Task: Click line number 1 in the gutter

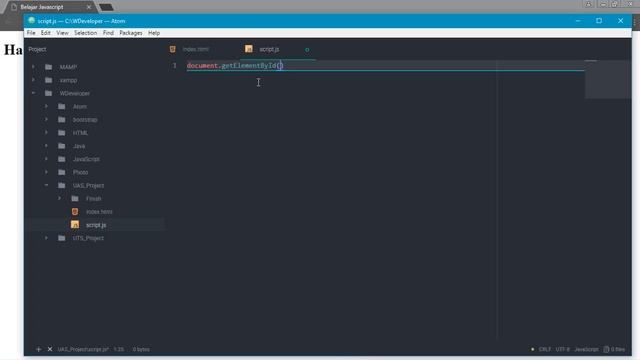Action: (x=175, y=65)
